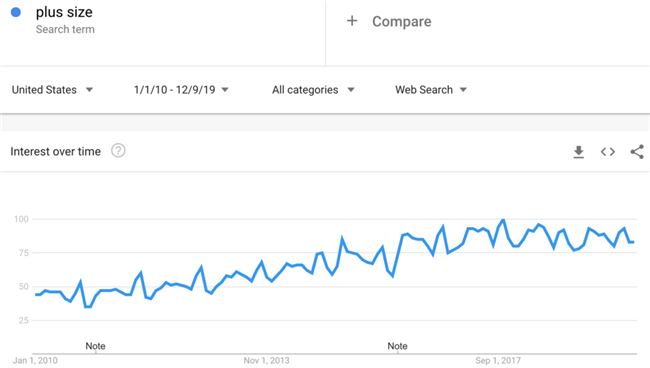
Task: Expand the Web Search type dropdown
Action: point(431,90)
